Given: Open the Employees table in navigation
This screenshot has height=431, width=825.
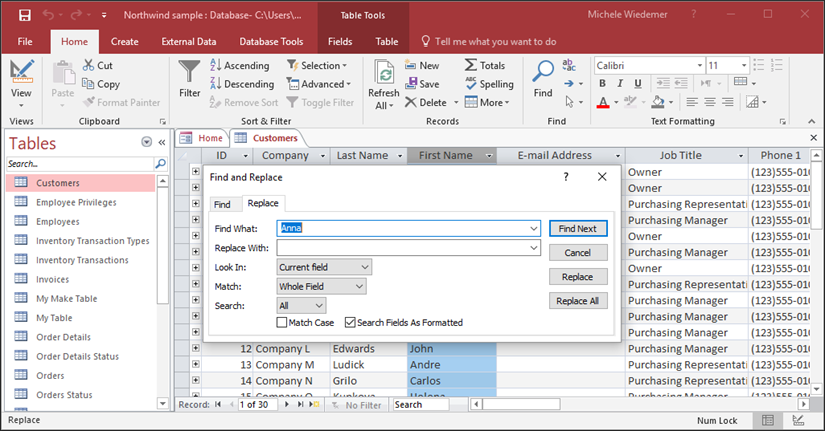Looking at the screenshot, I should [x=57, y=222].
